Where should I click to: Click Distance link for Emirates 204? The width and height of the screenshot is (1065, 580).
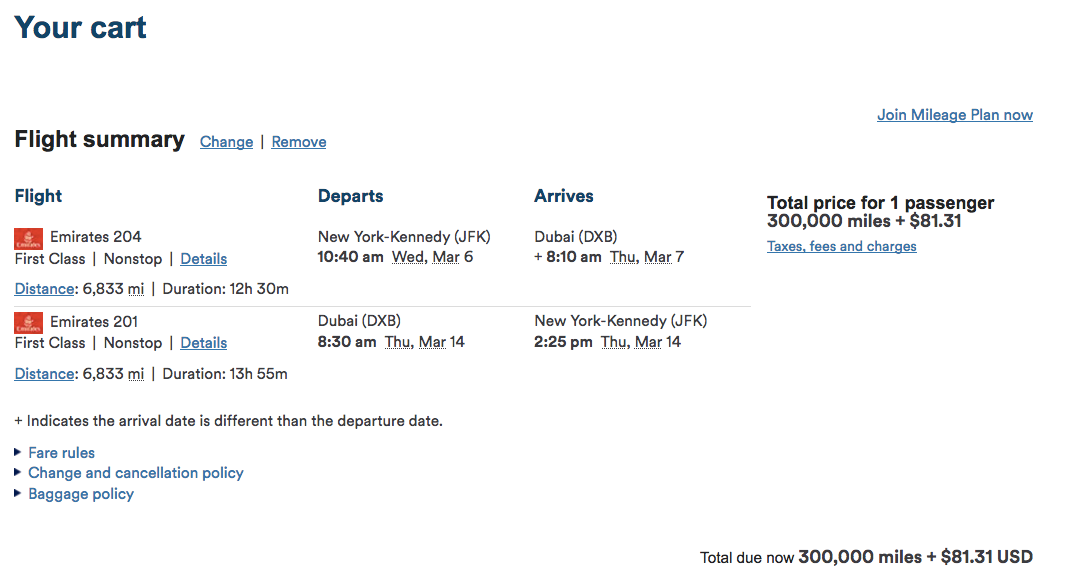(x=44, y=289)
